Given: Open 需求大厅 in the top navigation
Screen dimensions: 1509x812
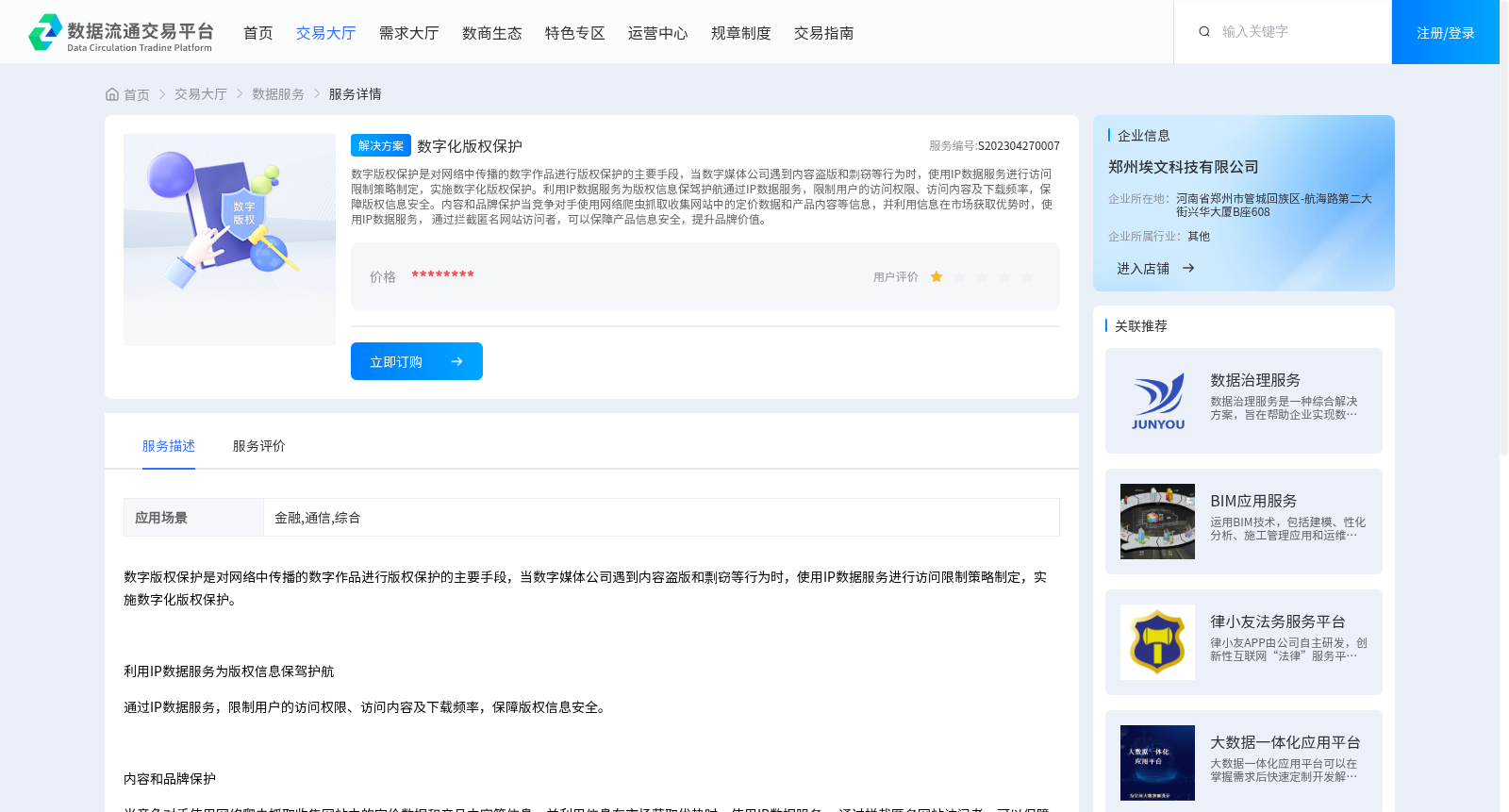Looking at the screenshot, I should (408, 33).
